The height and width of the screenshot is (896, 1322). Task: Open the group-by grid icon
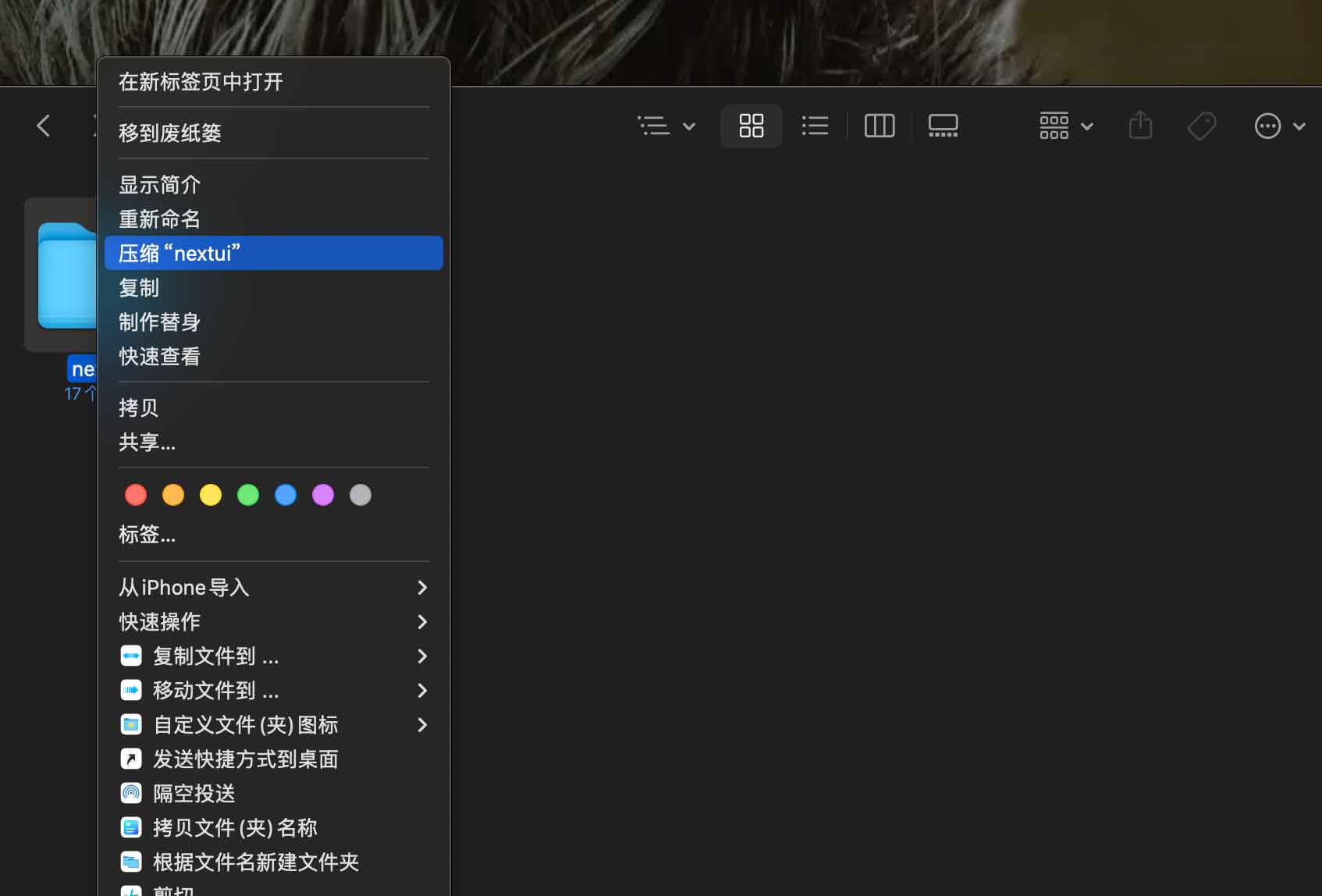coord(1054,126)
